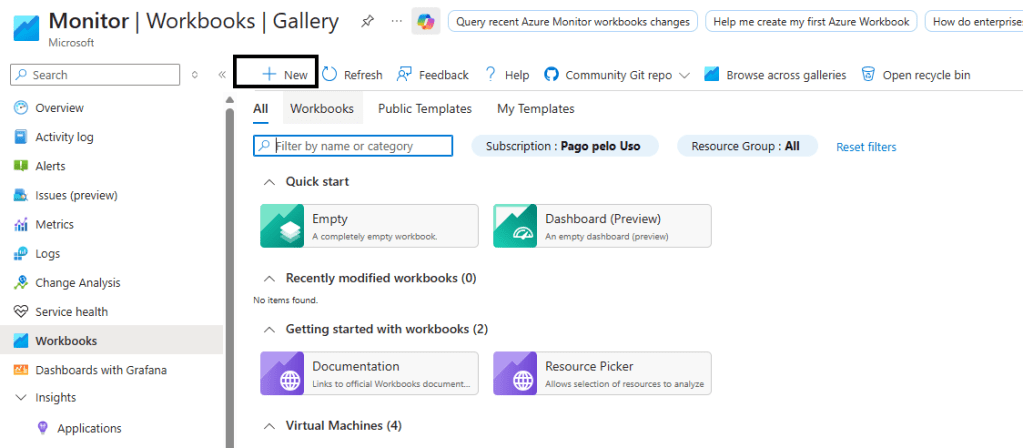Collapse the Quick start section
Screen dimensions: 1023x448
pos(268,182)
